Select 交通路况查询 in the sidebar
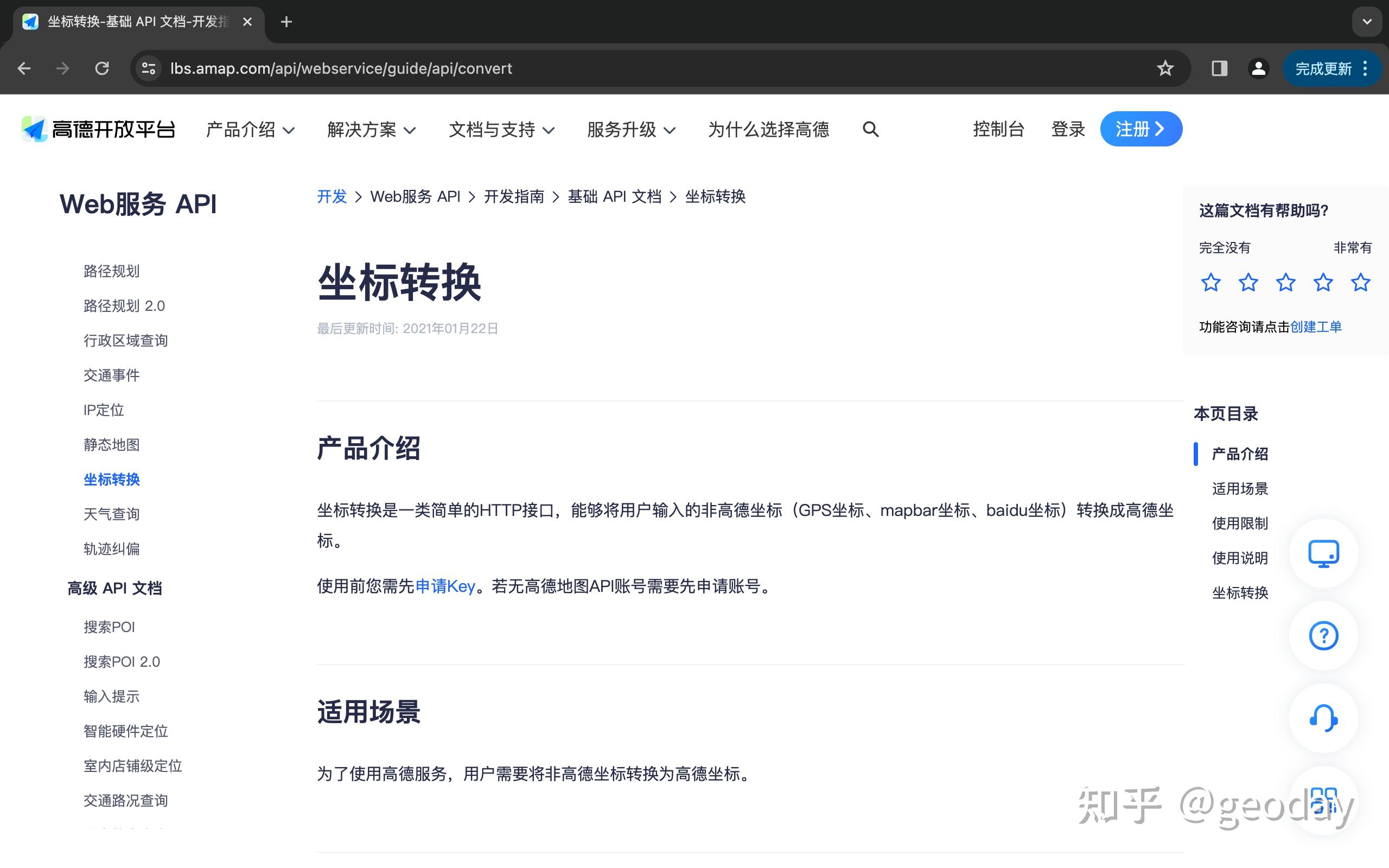Screen dimensions: 1389x868 coord(126,801)
